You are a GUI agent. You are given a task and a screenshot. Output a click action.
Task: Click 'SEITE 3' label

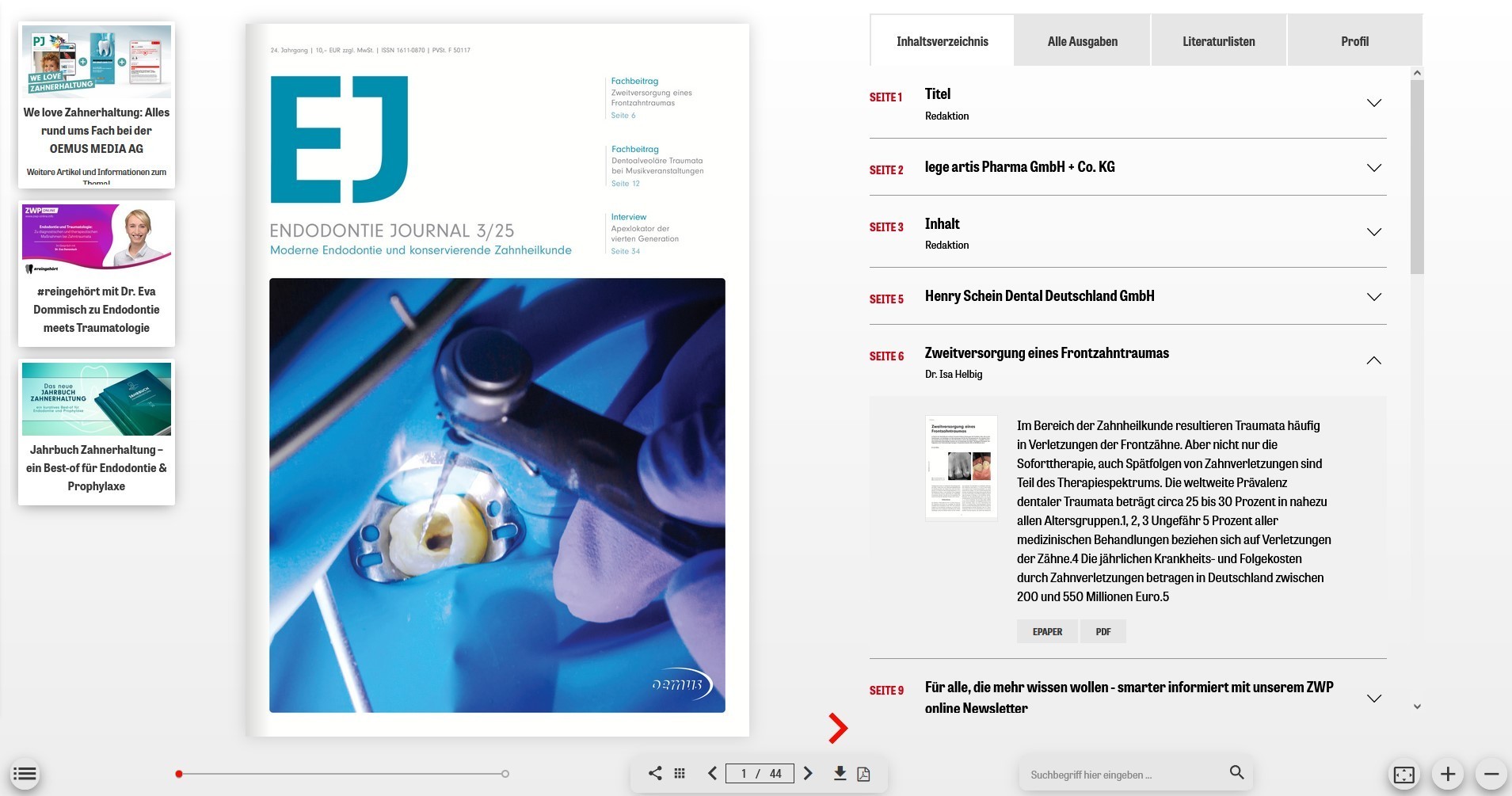886,227
